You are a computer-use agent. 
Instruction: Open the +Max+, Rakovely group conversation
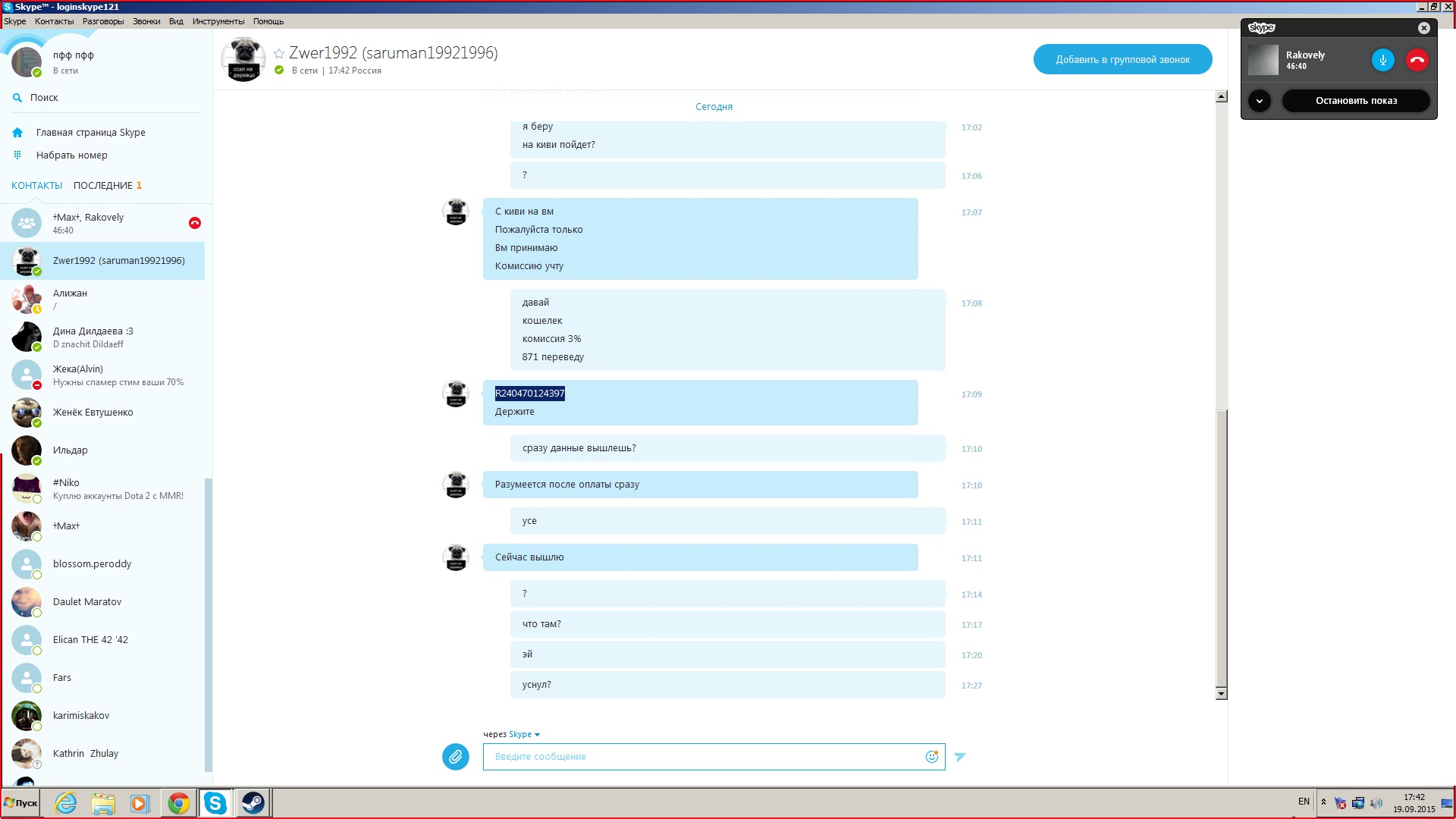point(102,223)
